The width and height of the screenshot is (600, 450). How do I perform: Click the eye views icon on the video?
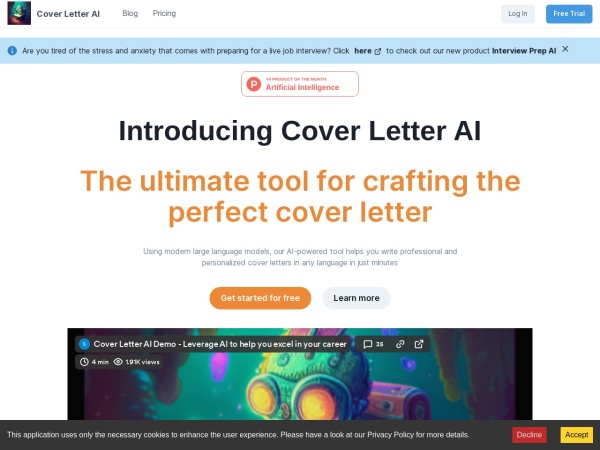[118, 362]
